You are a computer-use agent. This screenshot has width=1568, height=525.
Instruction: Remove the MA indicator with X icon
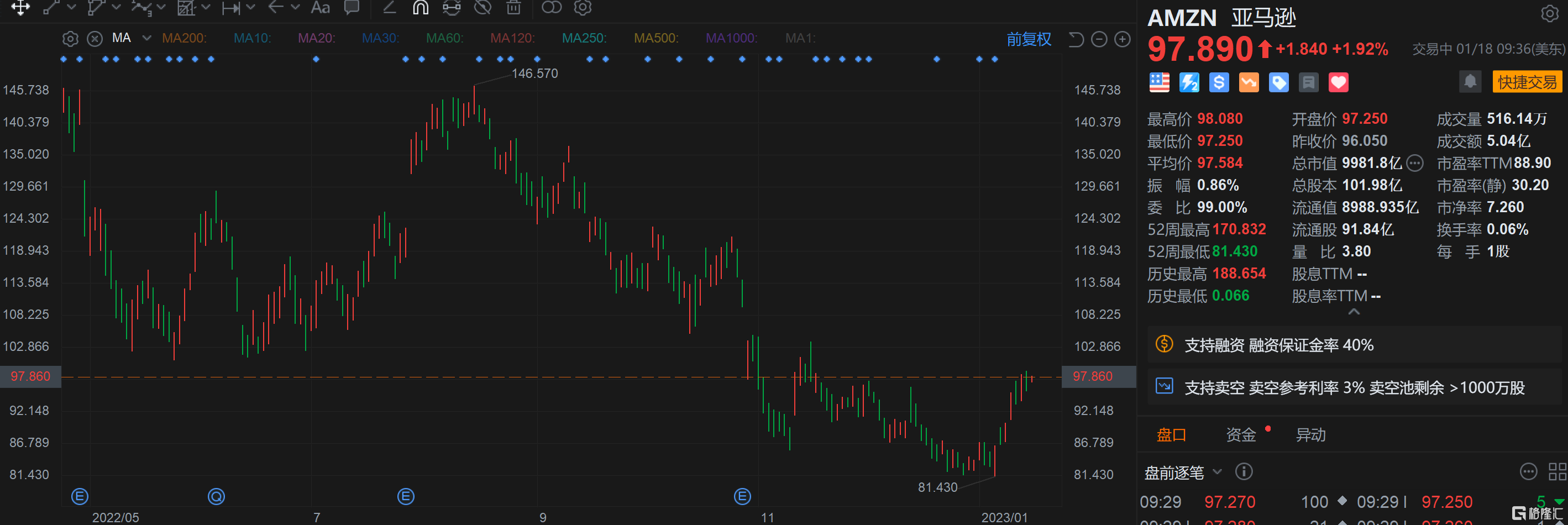click(x=95, y=39)
